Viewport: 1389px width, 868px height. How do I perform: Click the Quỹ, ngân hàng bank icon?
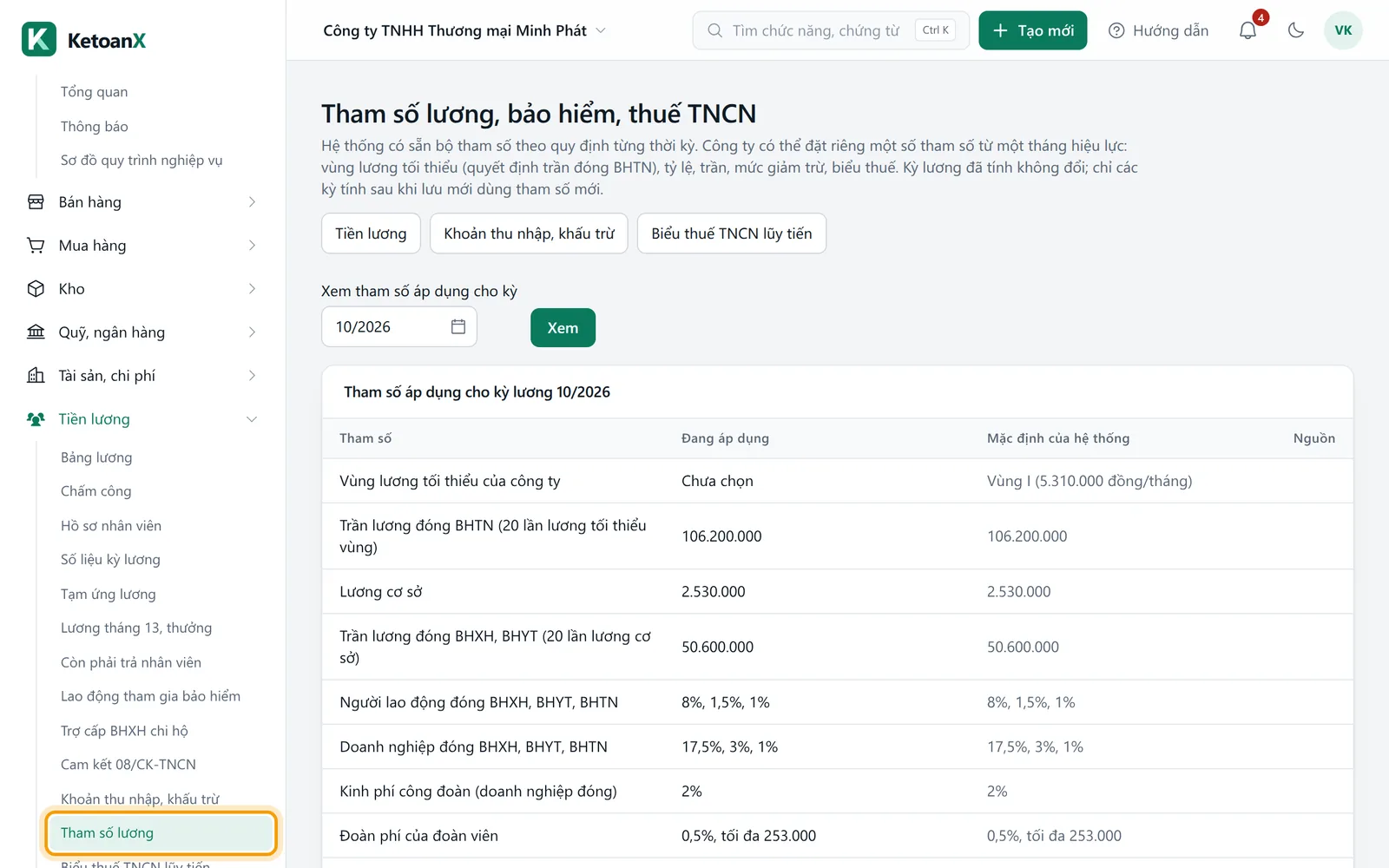tap(36, 332)
